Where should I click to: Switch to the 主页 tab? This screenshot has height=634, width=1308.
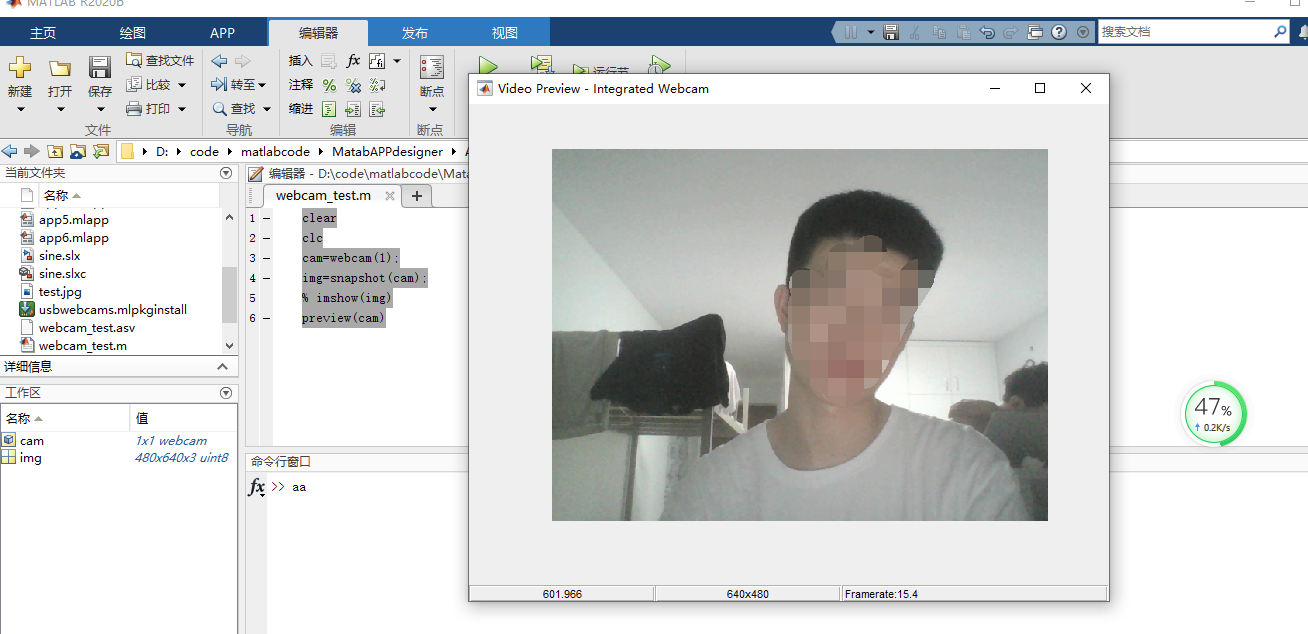click(x=43, y=33)
